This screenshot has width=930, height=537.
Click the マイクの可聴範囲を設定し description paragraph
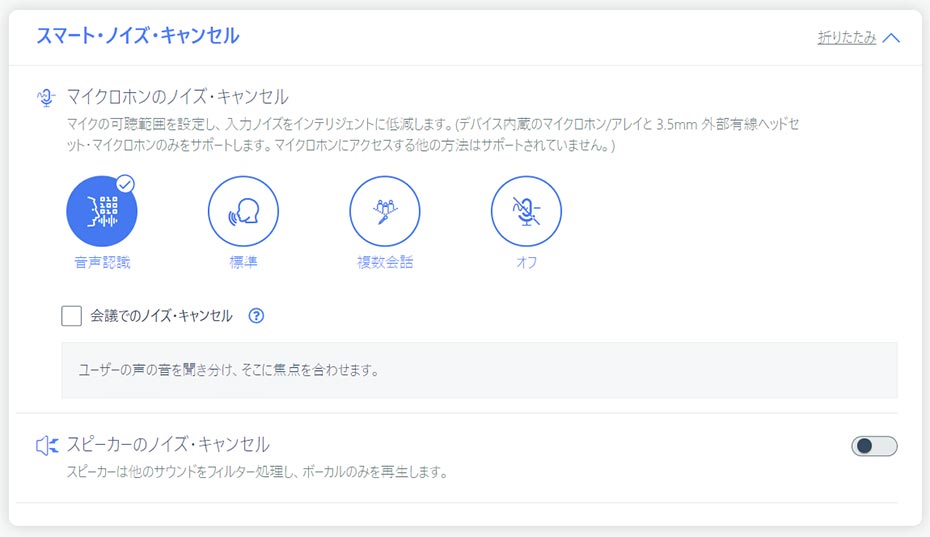click(x=432, y=135)
